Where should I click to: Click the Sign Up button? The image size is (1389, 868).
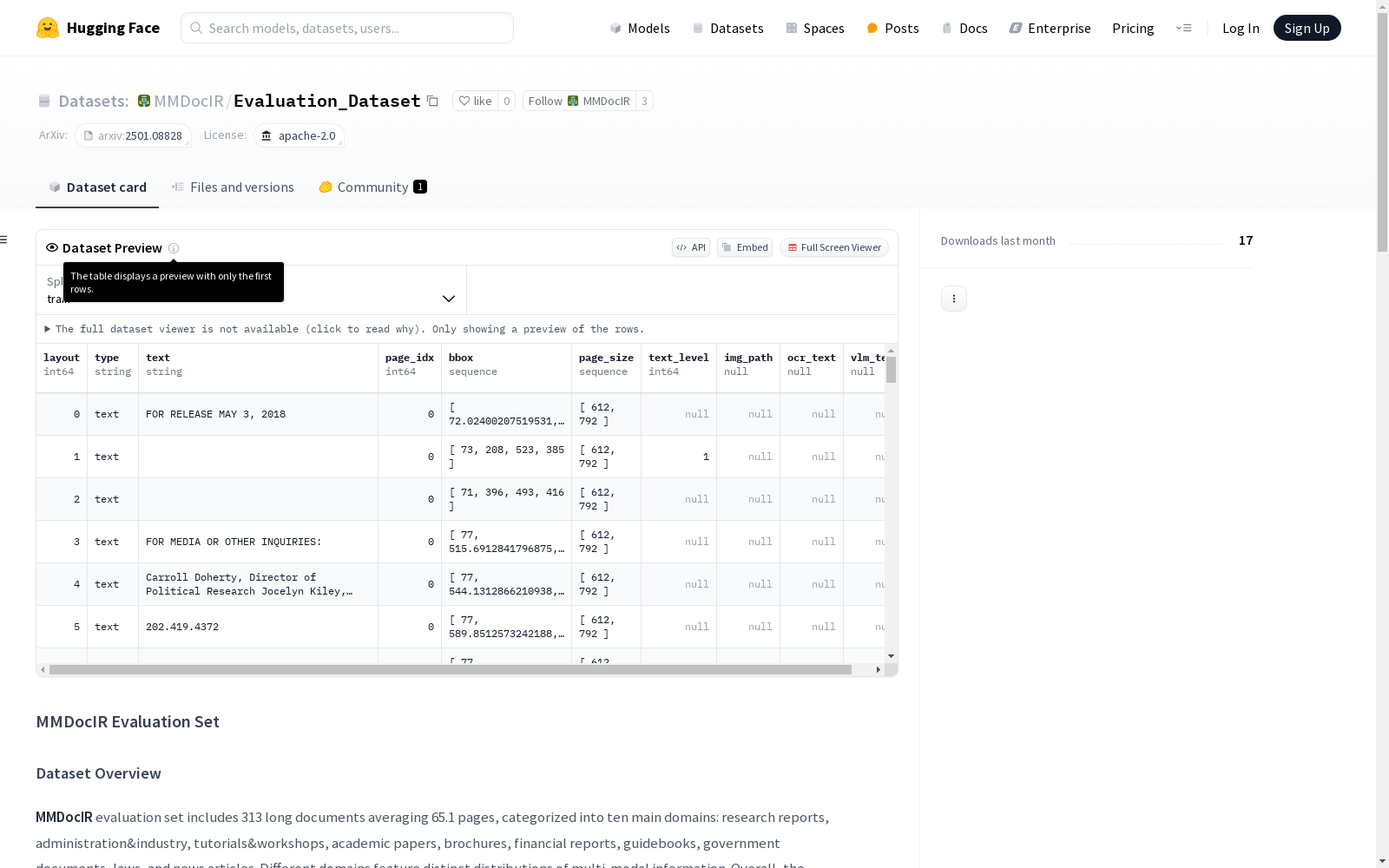coord(1307,28)
